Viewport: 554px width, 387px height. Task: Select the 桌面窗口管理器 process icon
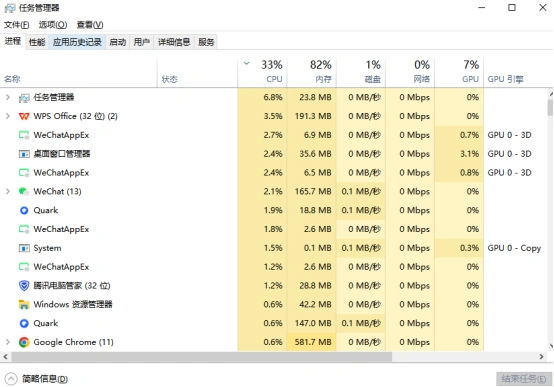24,154
